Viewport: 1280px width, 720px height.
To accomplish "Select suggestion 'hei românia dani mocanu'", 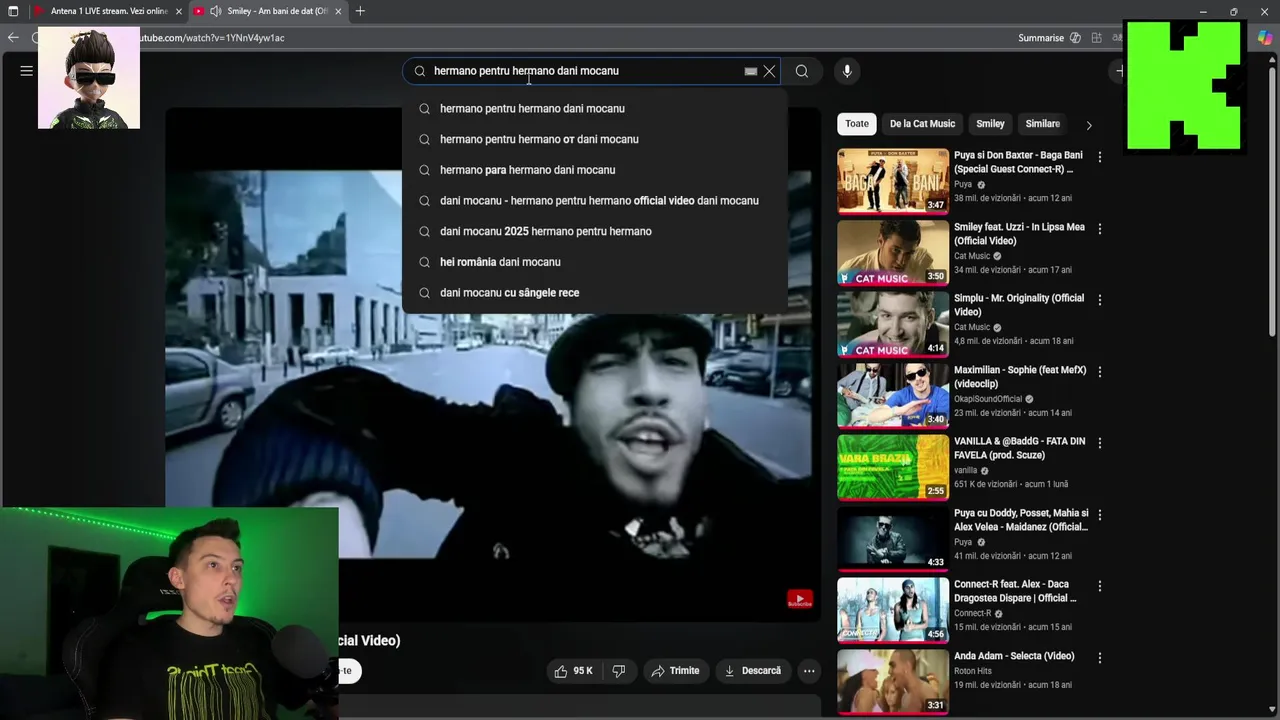I will [594, 262].
